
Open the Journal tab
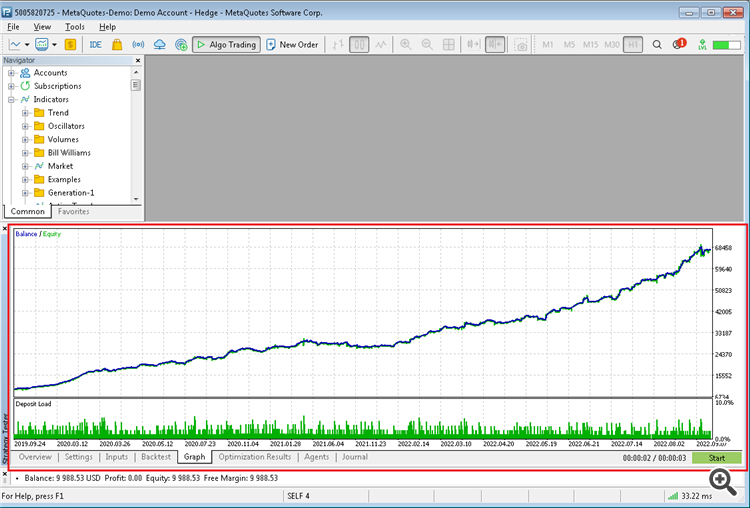[354, 457]
